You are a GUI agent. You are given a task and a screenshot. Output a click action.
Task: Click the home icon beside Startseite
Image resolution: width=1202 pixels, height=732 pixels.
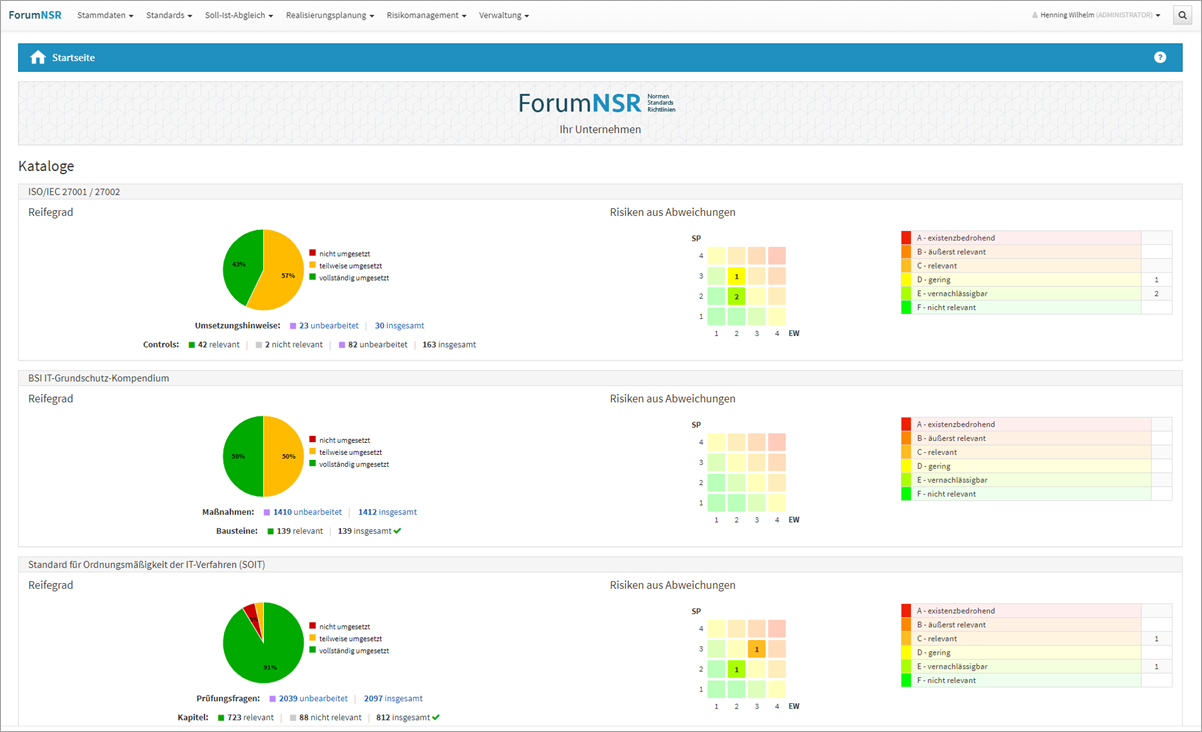coord(38,58)
